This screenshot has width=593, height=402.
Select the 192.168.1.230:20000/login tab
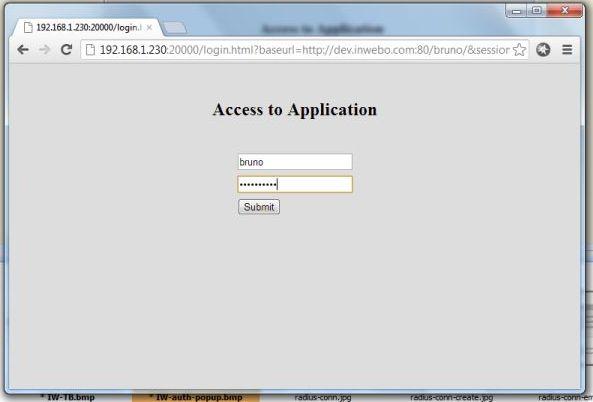pos(87,28)
